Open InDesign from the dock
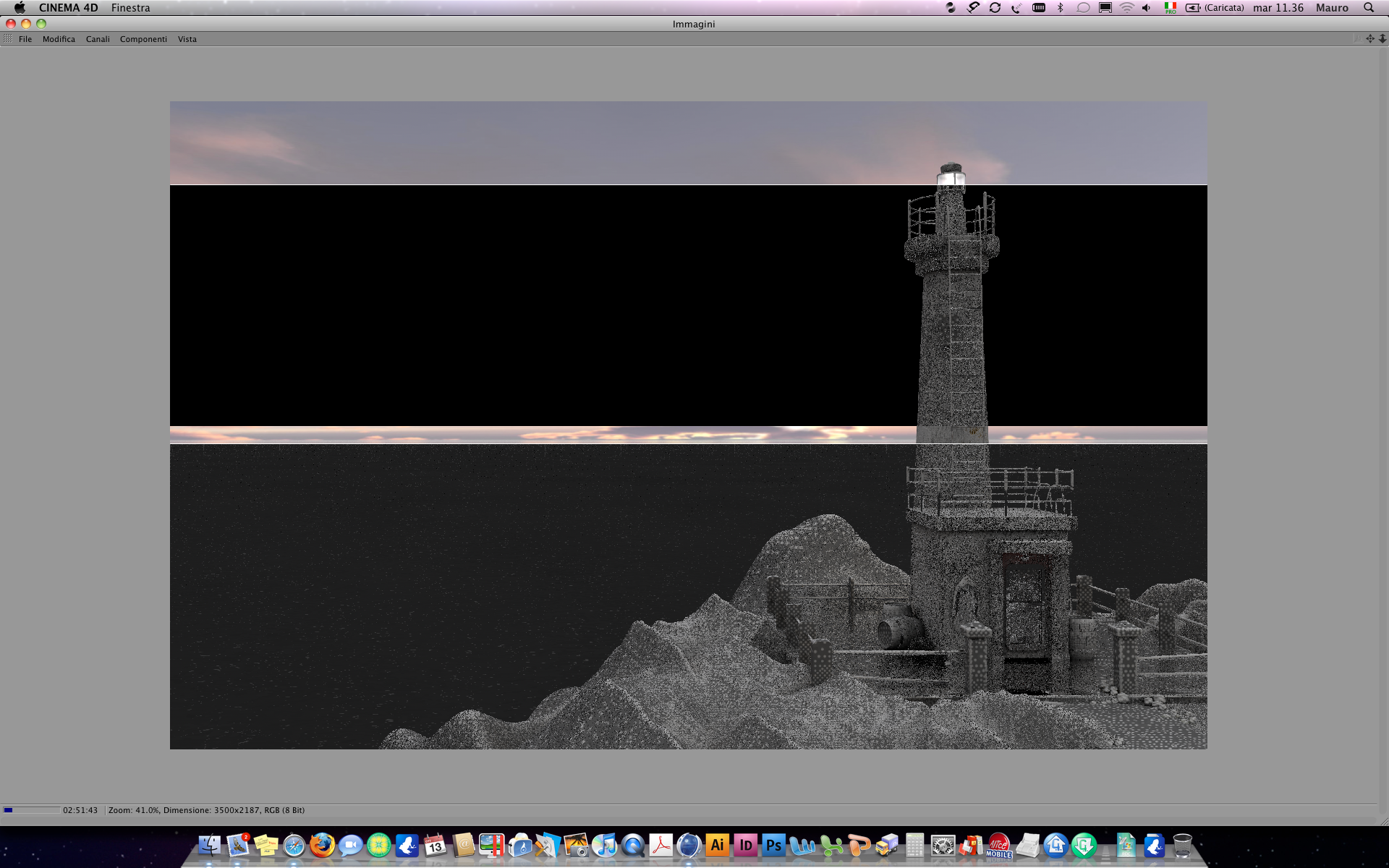Image resolution: width=1389 pixels, height=868 pixels. click(745, 845)
